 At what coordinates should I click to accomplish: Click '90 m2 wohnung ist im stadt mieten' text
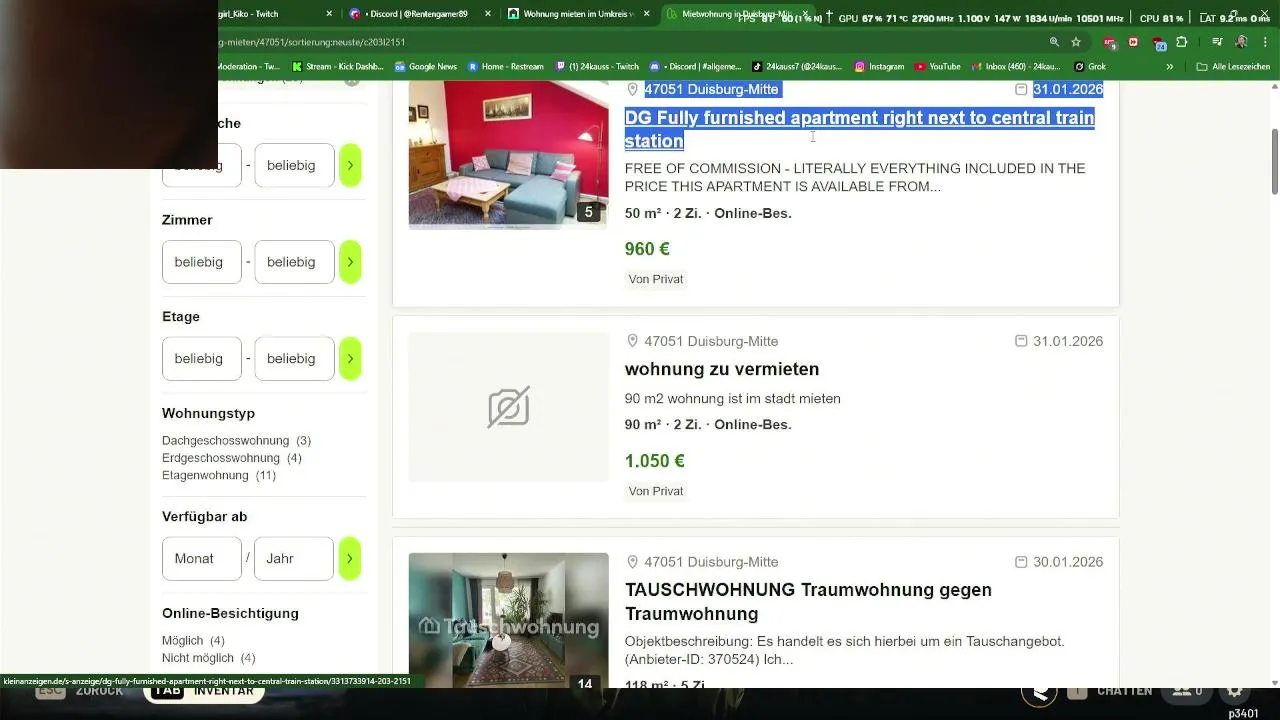(733, 398)
